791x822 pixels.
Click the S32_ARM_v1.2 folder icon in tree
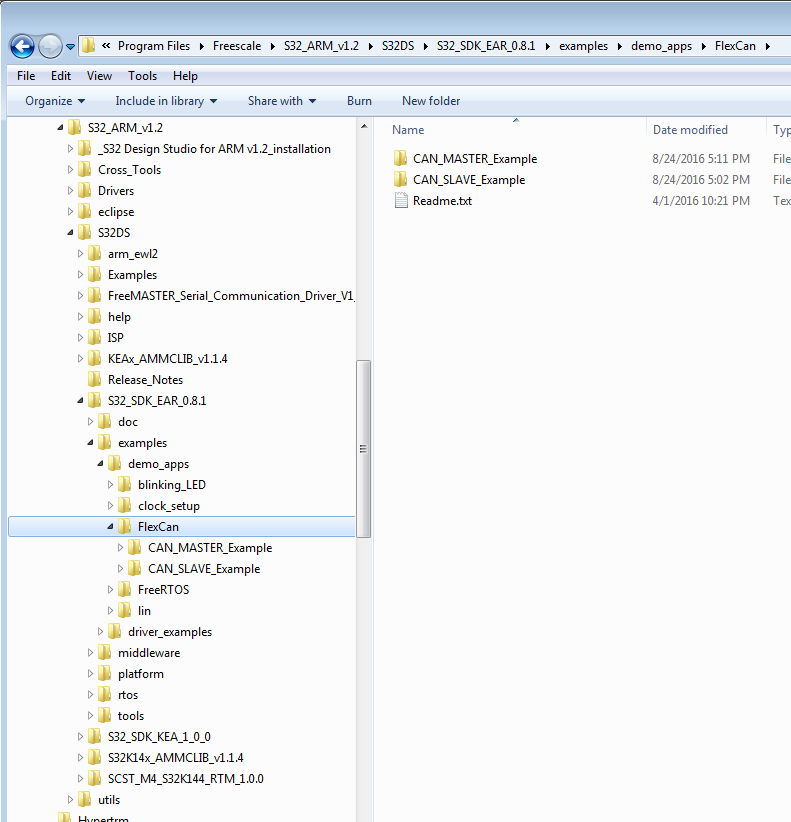tap(75, 127)
